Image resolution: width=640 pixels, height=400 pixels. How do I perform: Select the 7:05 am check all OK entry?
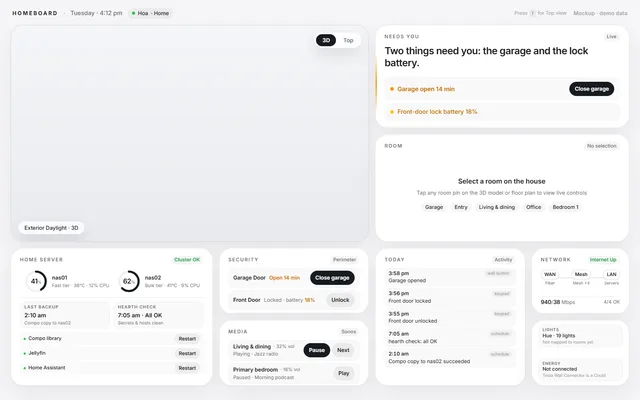[450, 337]
